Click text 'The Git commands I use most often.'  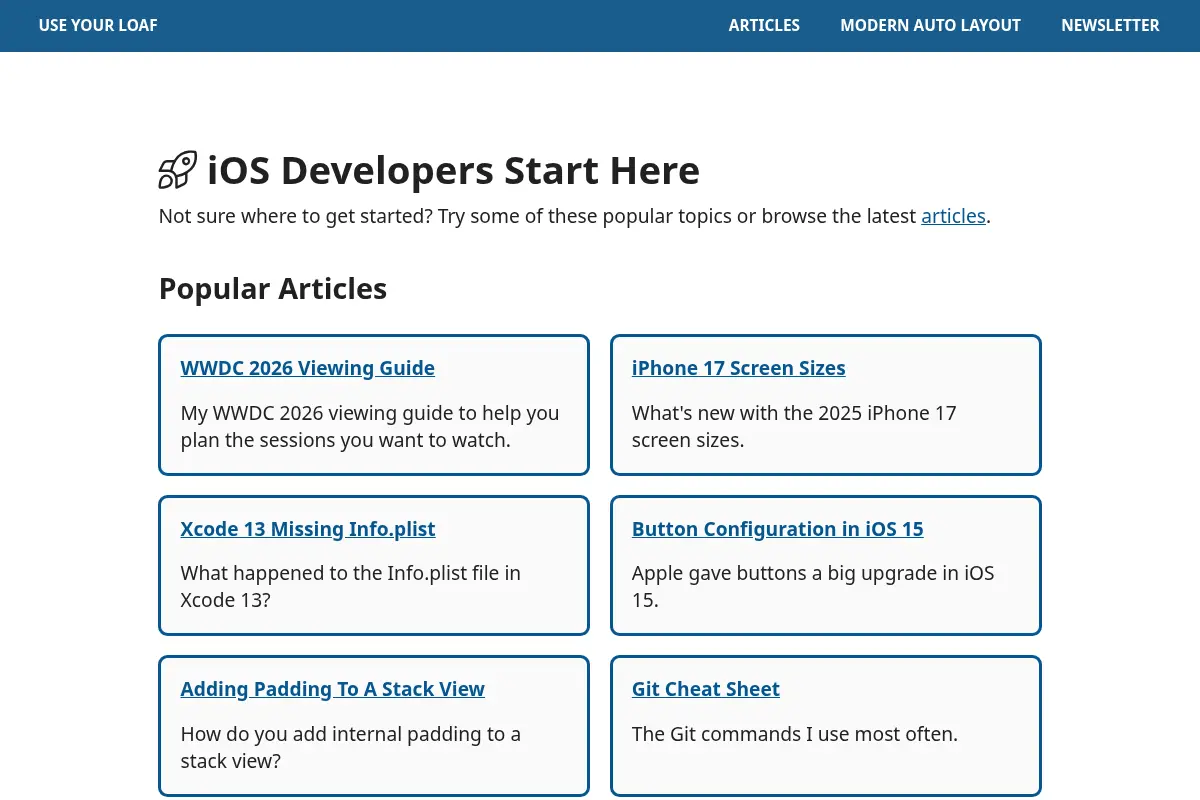[795, 734]
